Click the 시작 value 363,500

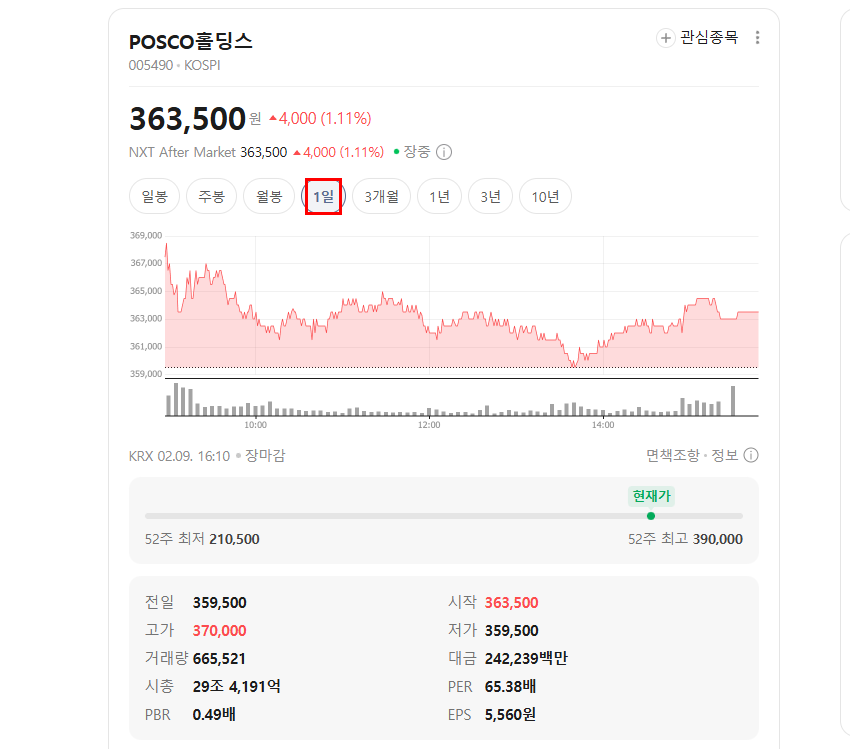[512, 603]
